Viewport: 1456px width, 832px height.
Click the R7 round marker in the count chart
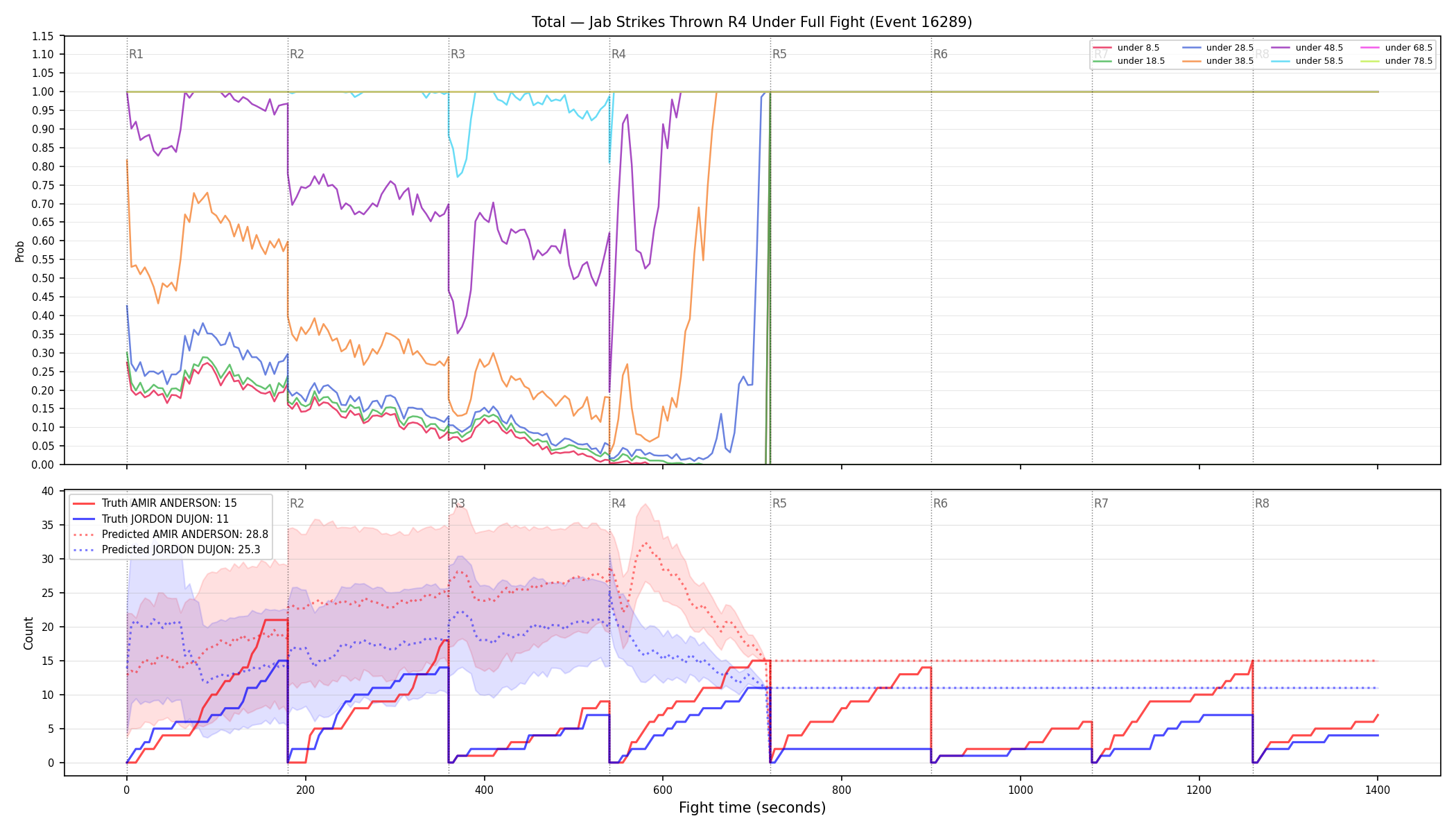[1101, 503]
